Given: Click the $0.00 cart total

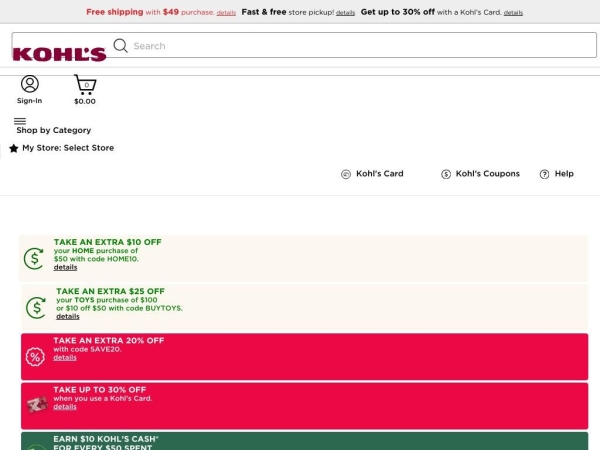Looking at the screenshot, I should [x=85, y=101].
